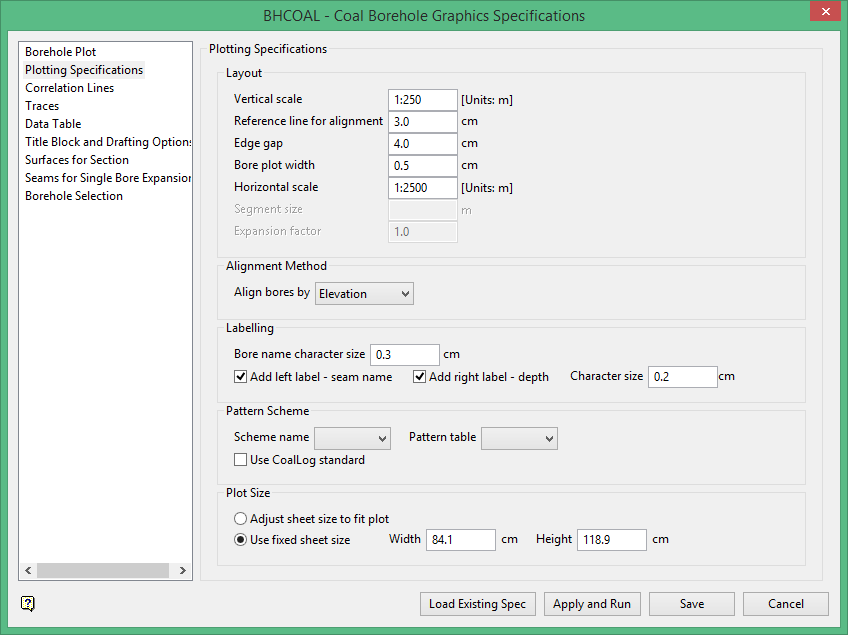
Task: Enable Add left label - seam name
Action: (x=241, y=377)
